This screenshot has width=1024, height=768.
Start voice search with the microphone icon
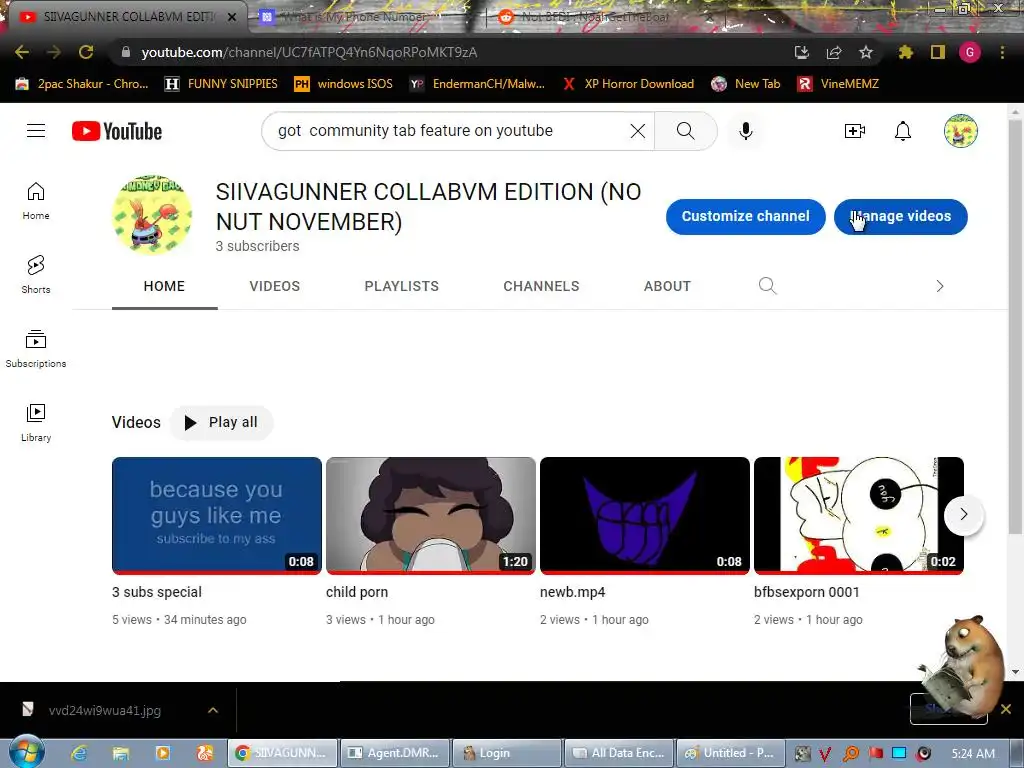pyautogui.click(x=746, y=131)
